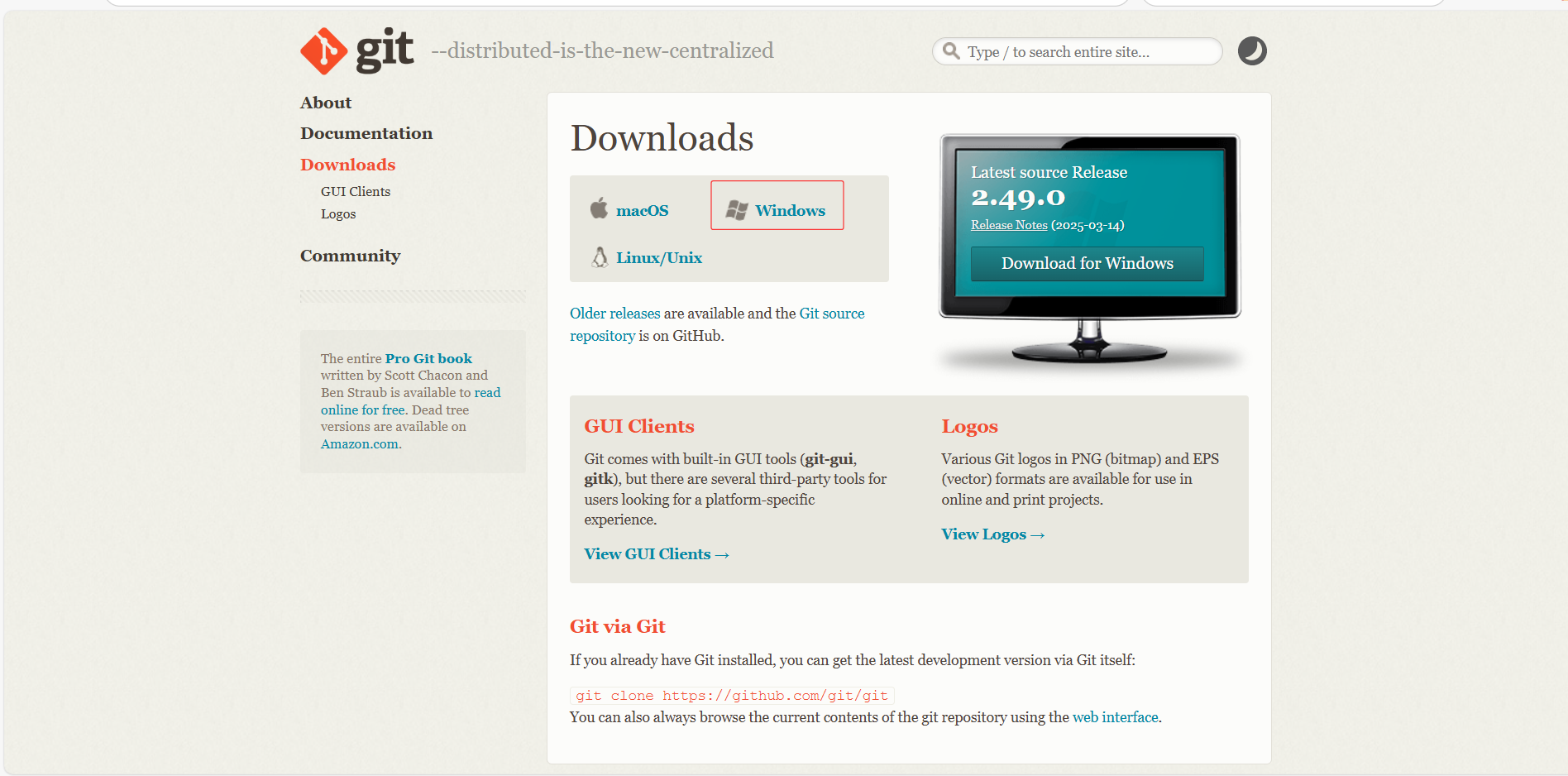Click the Linux penguin icon
This screenshot has width=1568, height=776.
(600, 257)
